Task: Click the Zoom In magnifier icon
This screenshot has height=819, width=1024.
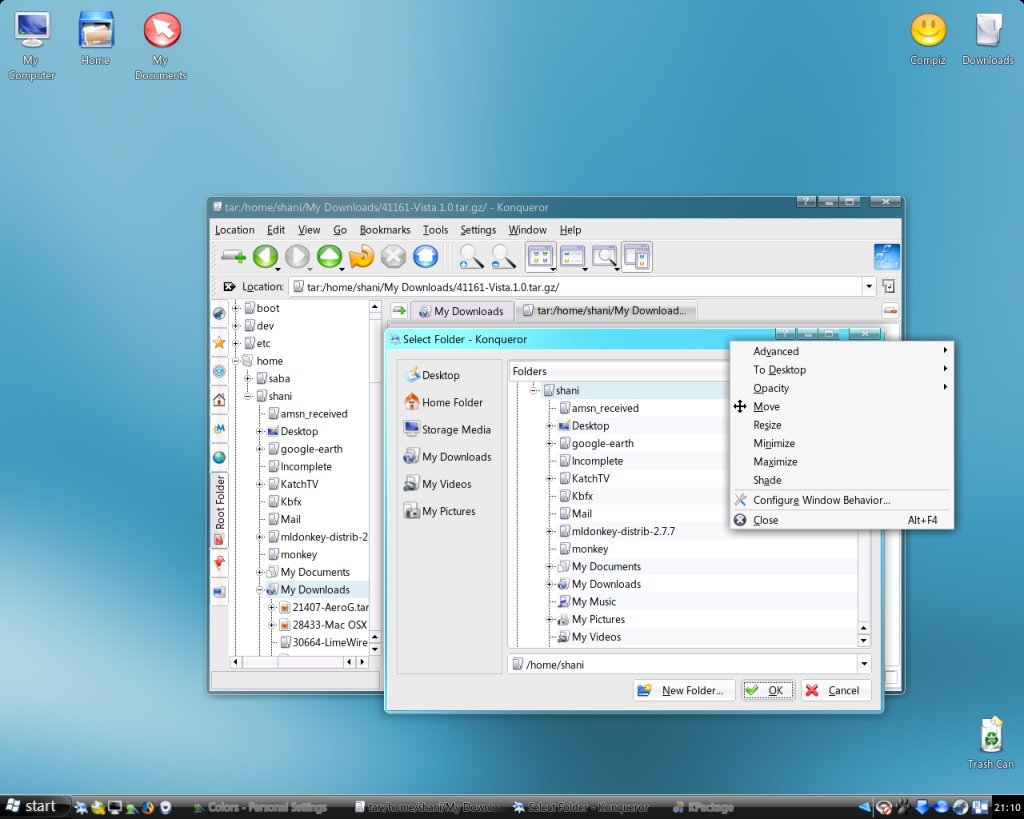Action: pyautogui.click(x=471, y=257)
